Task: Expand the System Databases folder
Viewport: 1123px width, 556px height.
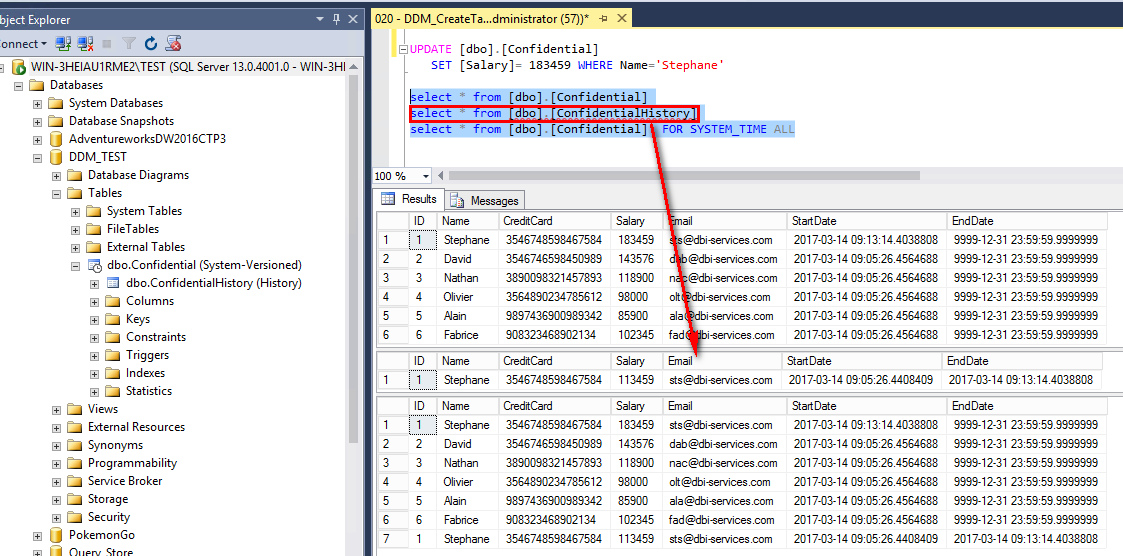Action: point(37,103)
